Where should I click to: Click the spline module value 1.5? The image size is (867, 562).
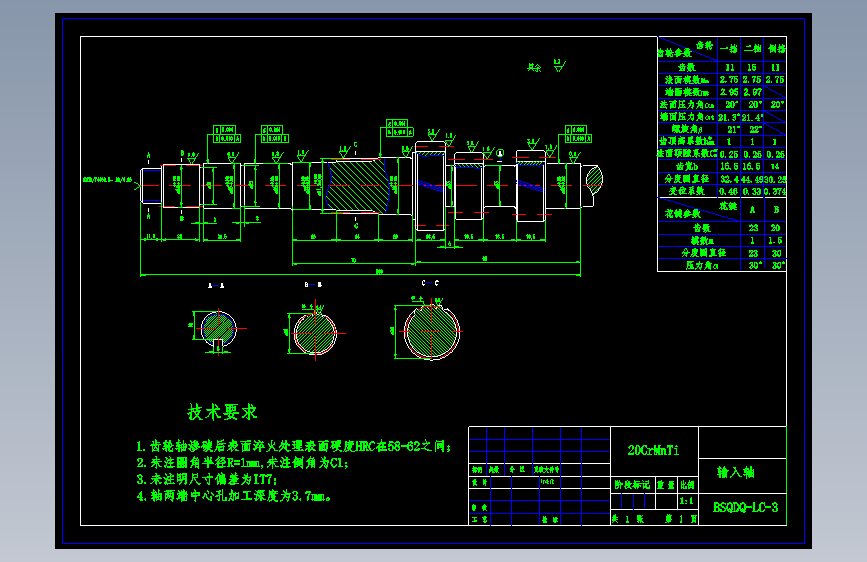tap(775, 241)
